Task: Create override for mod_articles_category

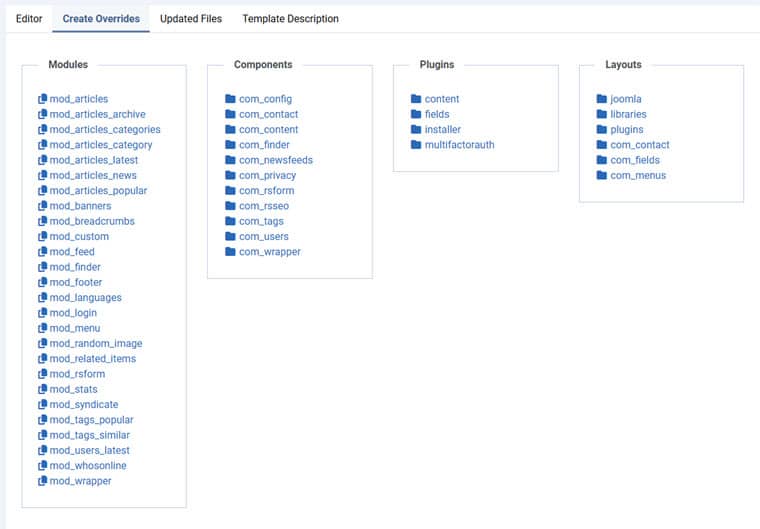Action: [x=101, y=144]
